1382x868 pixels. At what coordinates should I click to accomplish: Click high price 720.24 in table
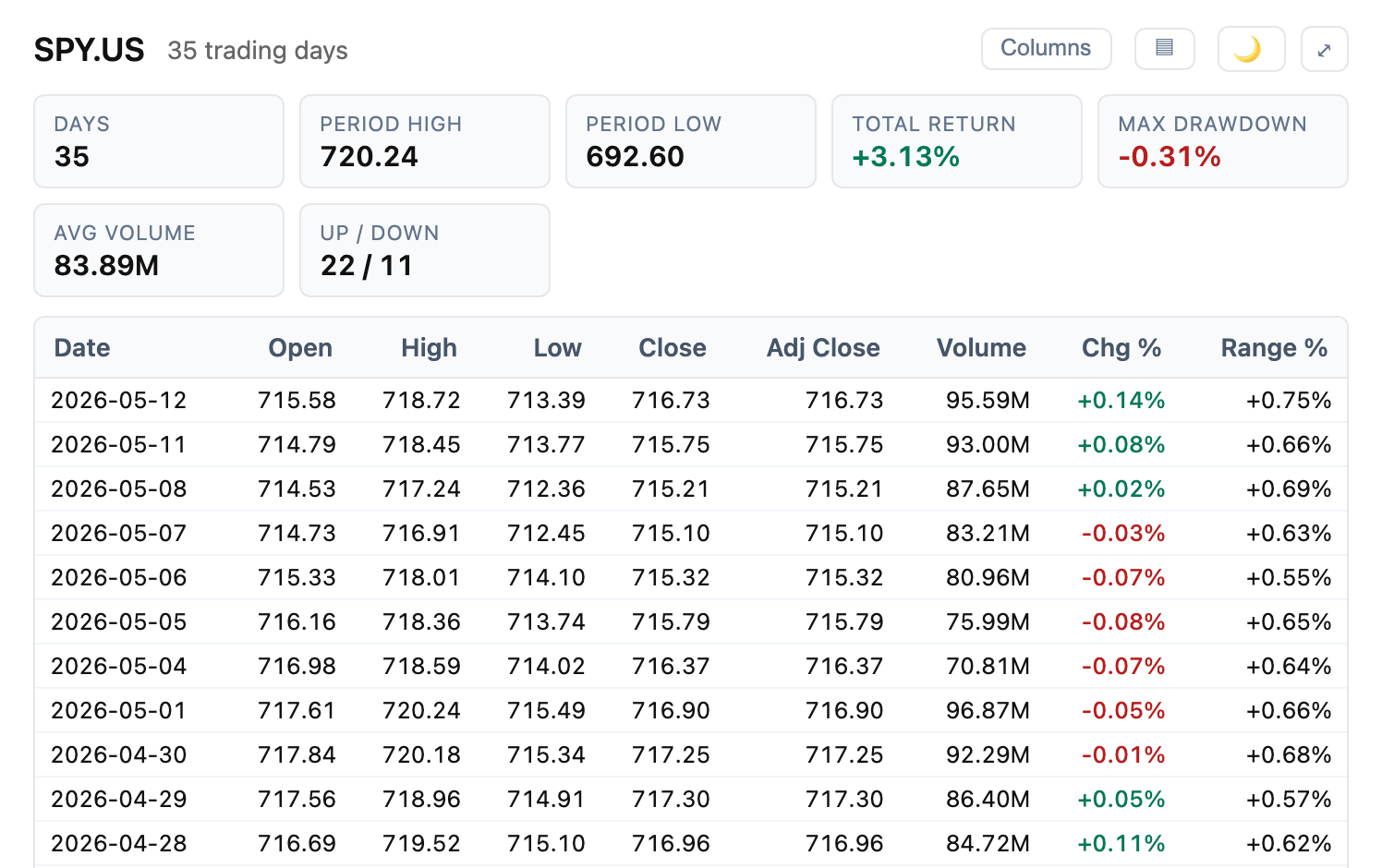tap(421, 710)
